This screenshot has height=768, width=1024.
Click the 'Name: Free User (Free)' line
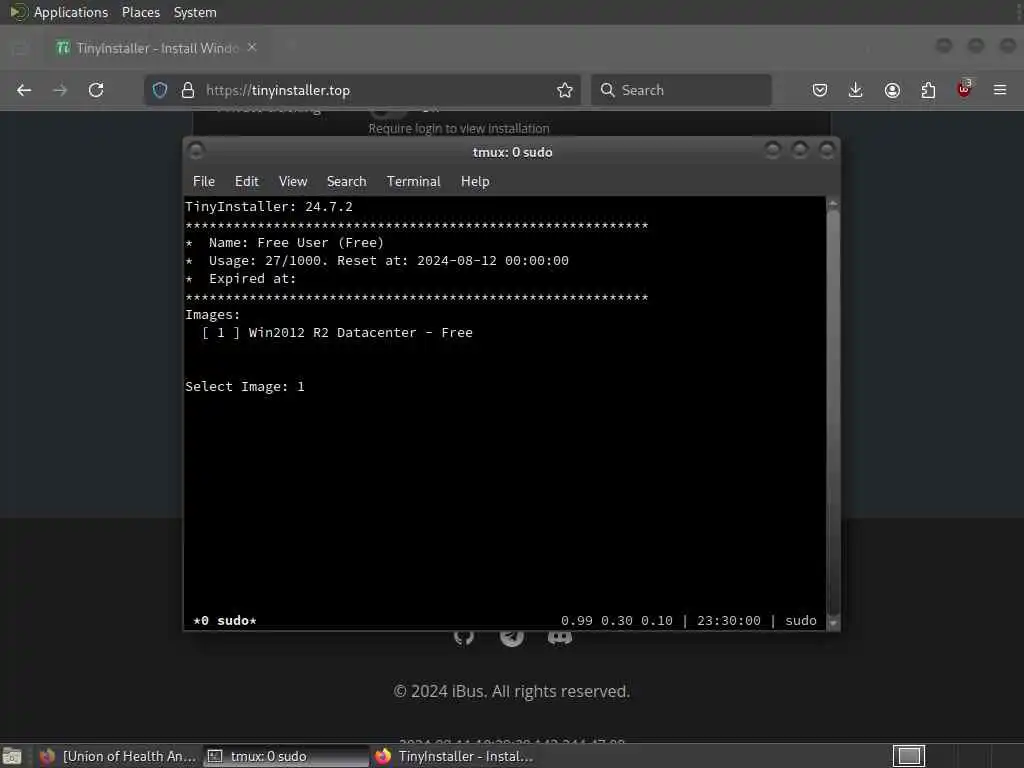296,243
